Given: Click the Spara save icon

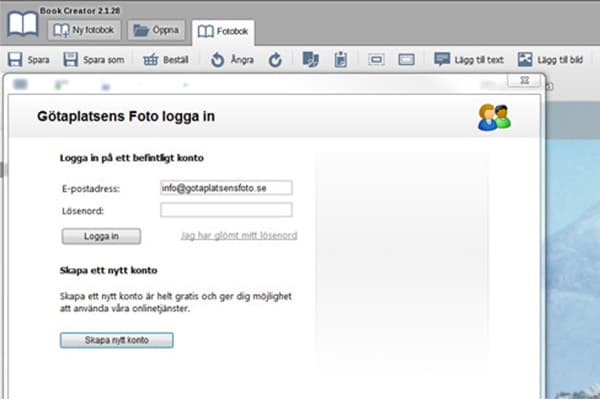Looking at the screenshot, I should pos(15,60).
